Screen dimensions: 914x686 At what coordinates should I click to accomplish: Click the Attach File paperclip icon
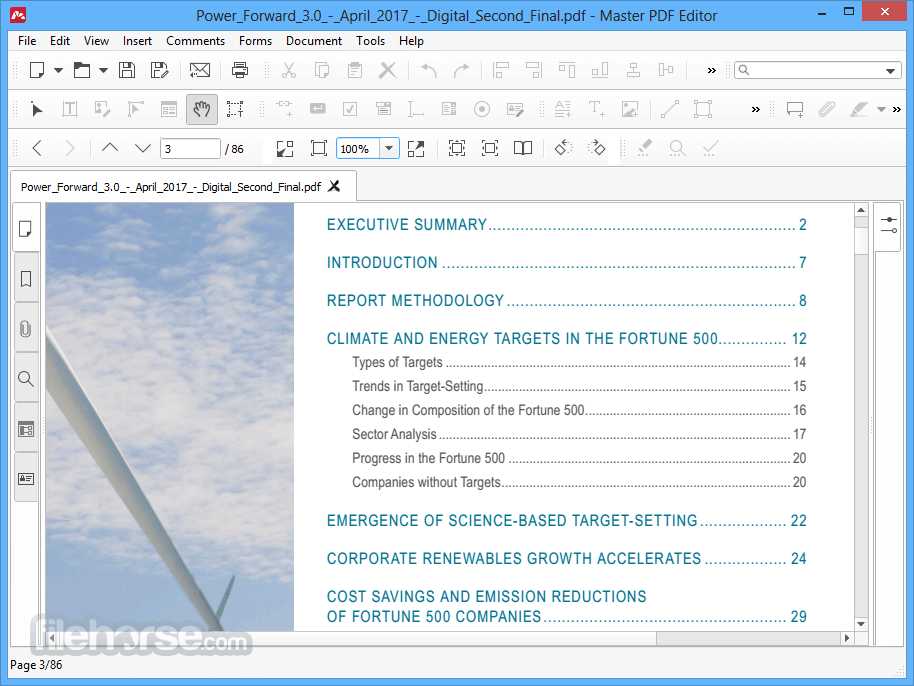pos(827,109)
